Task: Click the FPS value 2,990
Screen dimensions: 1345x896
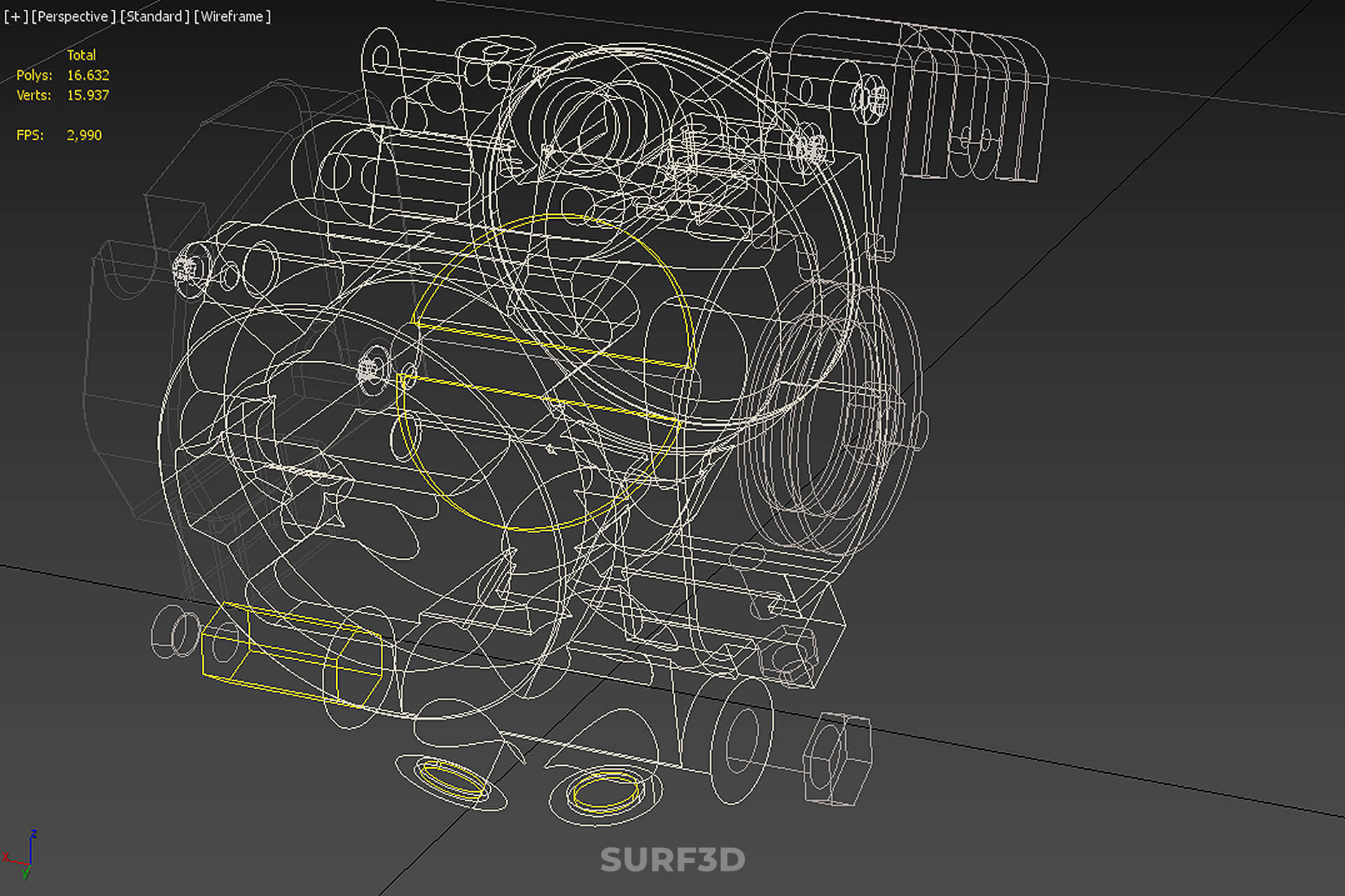Action: (84, 135)
